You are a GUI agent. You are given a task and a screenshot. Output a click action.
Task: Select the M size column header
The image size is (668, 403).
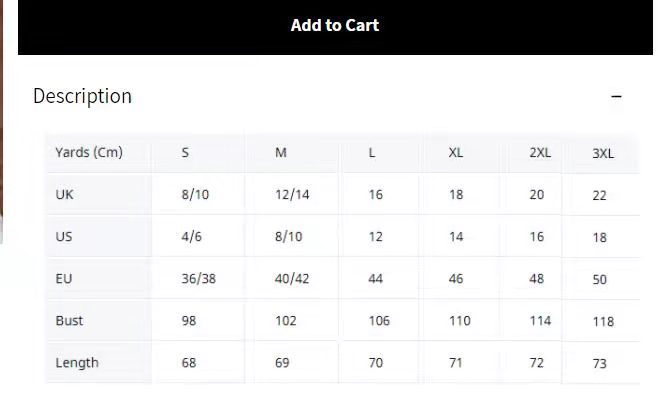tap(281, 153)
